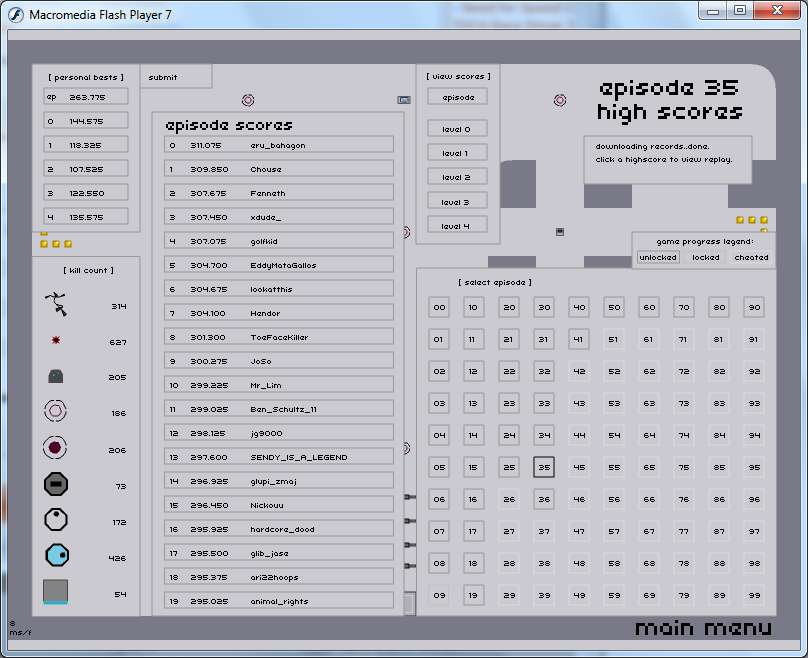Image resolution: width=808 pixels, height=658 pixels.
Task: Select the dark thwump icon with 205 kills
Action: click(x=56, y=377)
